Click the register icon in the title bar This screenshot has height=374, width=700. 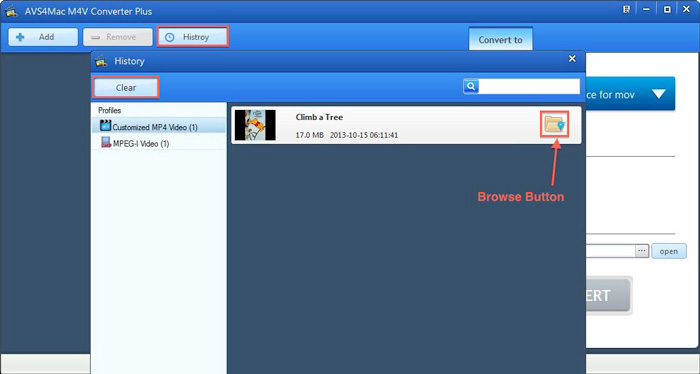tap(627, 9)
